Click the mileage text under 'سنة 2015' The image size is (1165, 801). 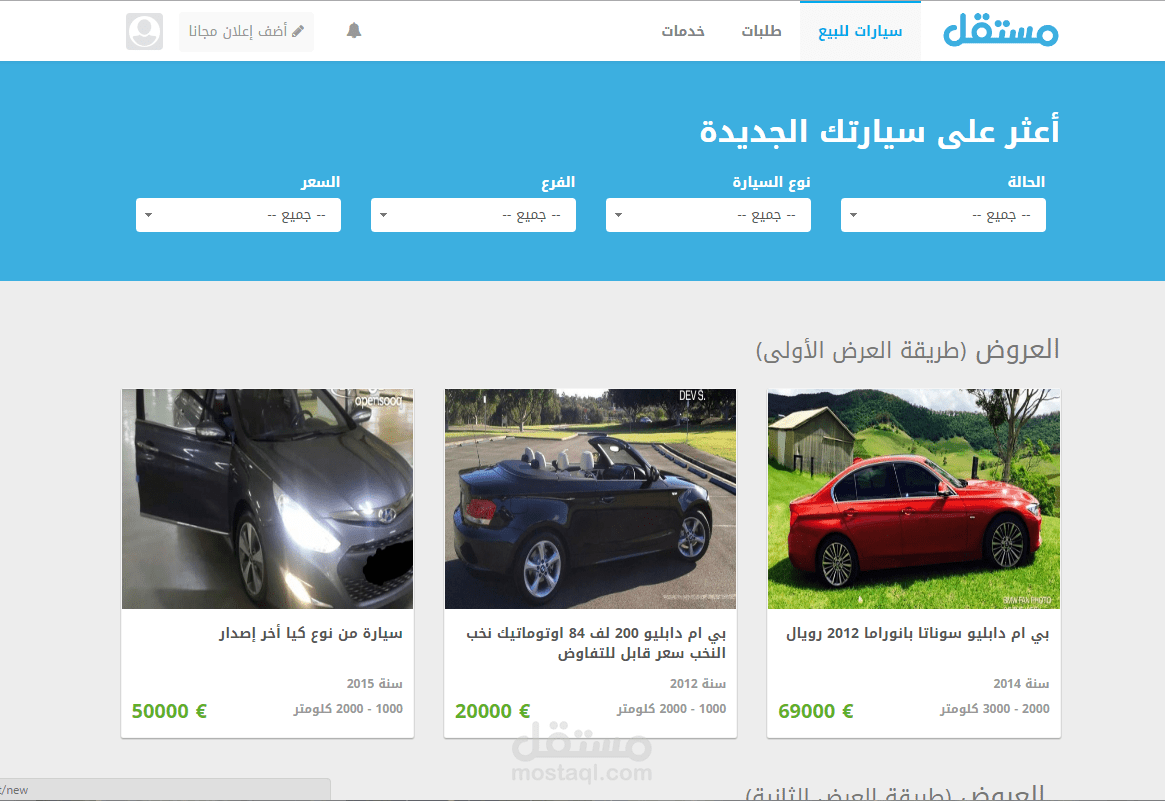[x=348, y=709]
